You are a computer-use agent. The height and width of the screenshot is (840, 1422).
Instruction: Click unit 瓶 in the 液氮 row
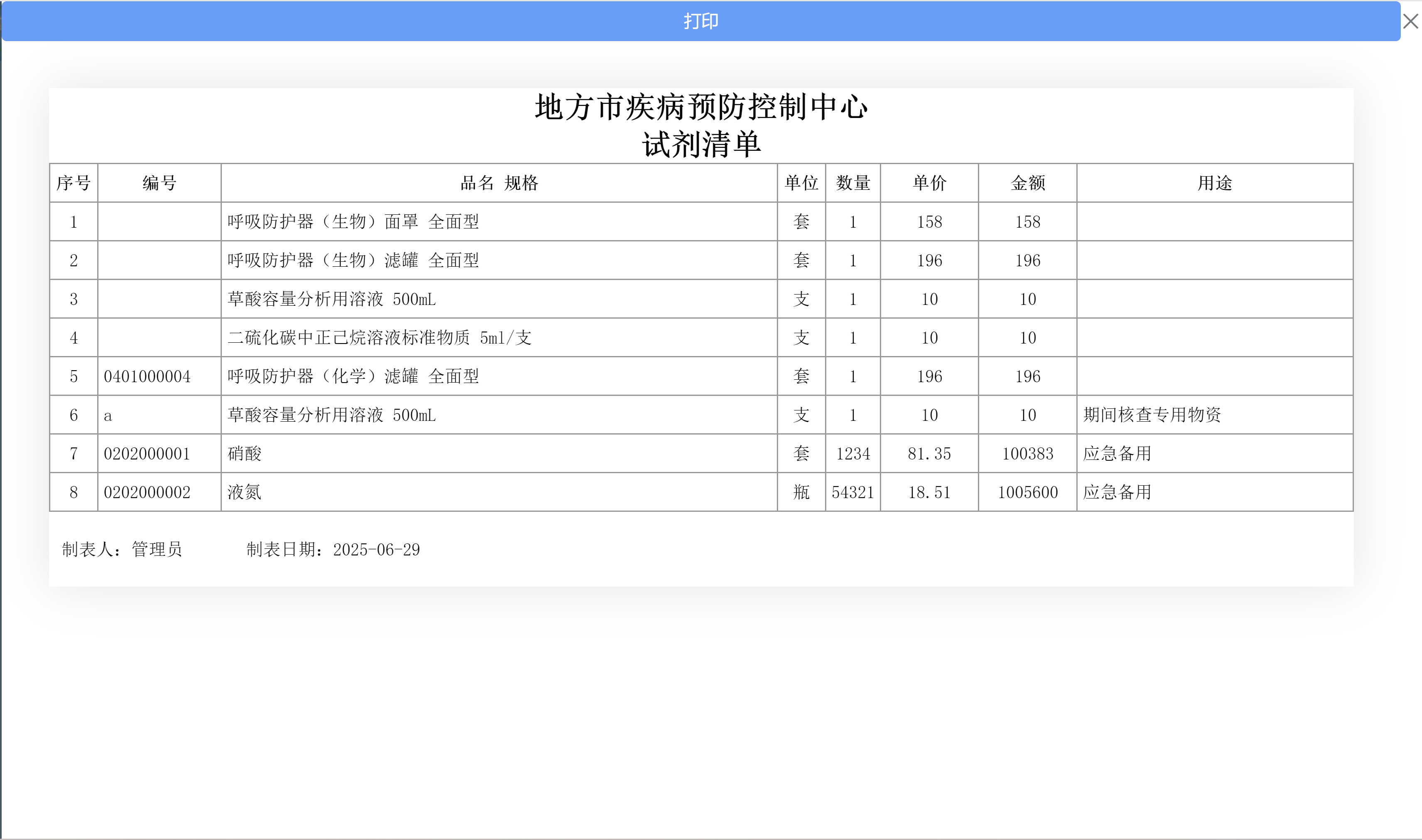click(x=802, y=492)
